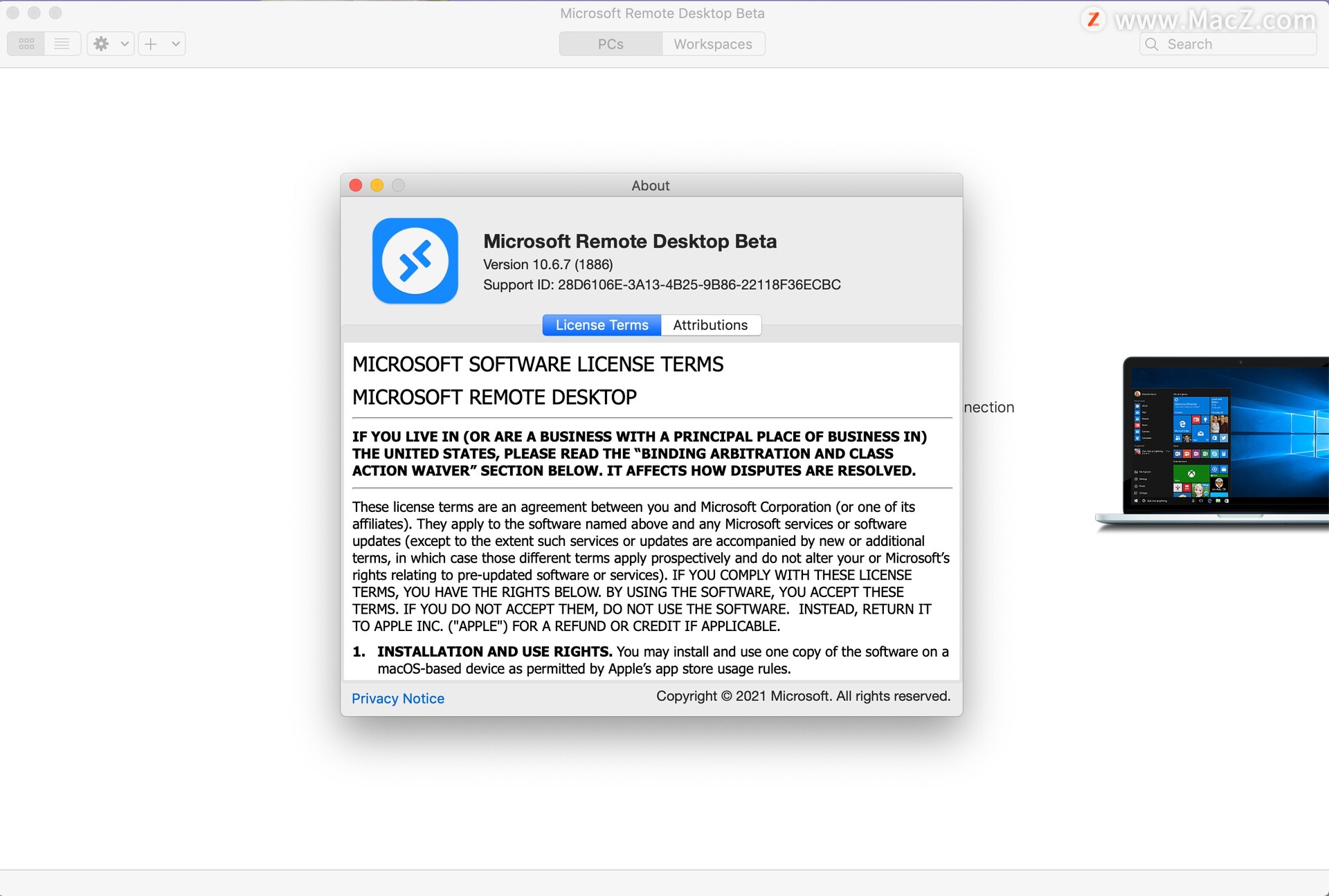This screenshot has height=896, width=1329.
Task: Click the Microsoft Remote Desktop app icon
Action: pos(415,261)
